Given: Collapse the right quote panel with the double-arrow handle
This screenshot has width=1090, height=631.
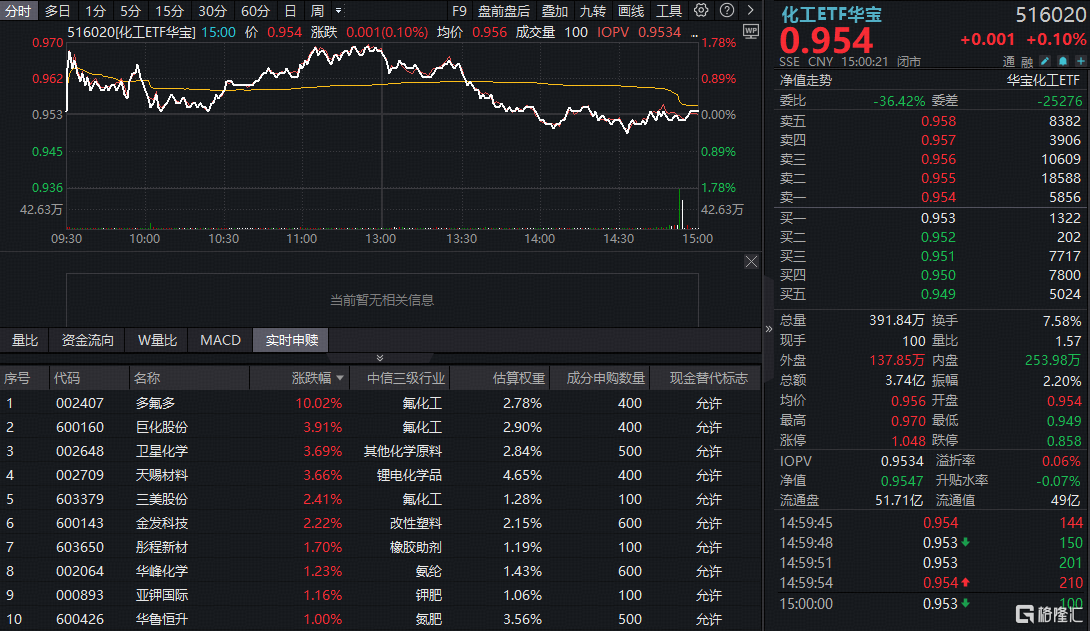Looking at the screenshot, I should pos(769,329).
